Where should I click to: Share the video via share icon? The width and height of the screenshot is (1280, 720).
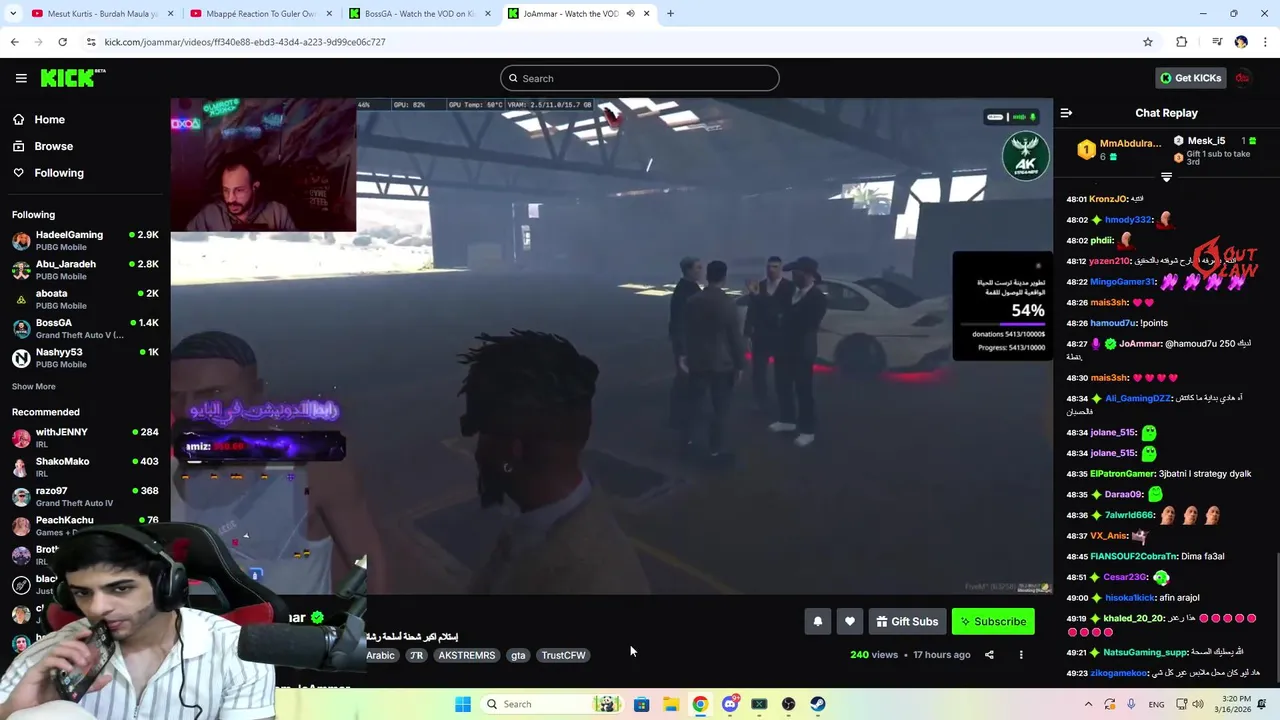pos(989,655)
